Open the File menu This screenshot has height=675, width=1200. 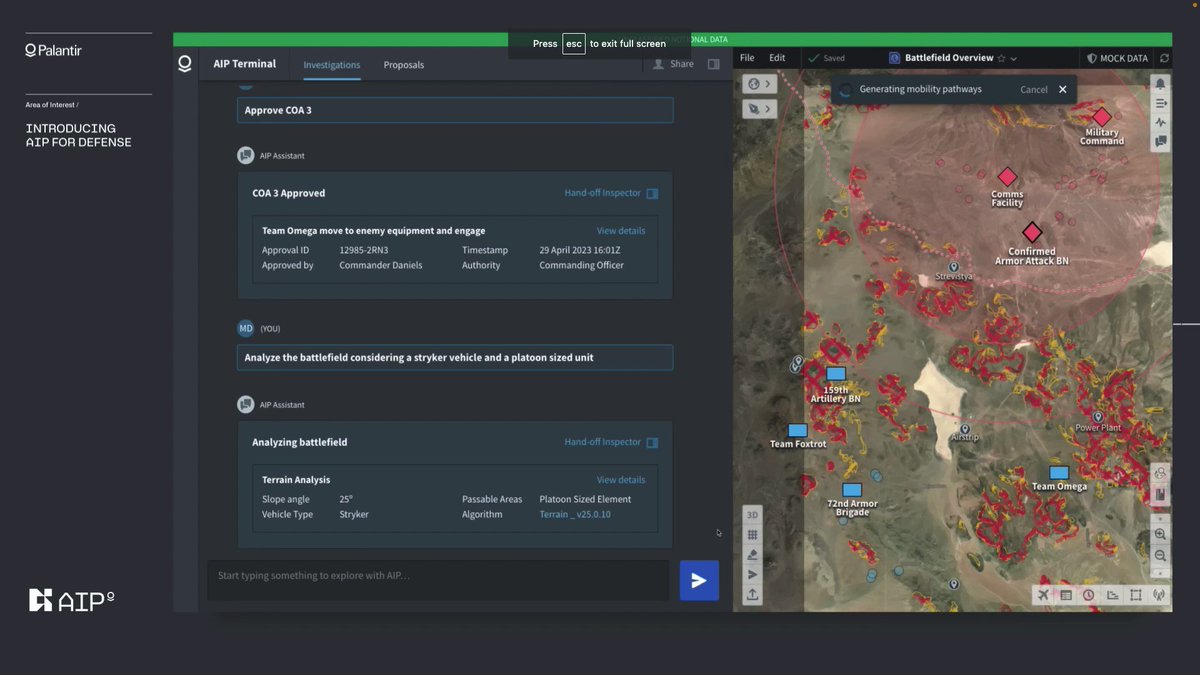tap(747, 58)
